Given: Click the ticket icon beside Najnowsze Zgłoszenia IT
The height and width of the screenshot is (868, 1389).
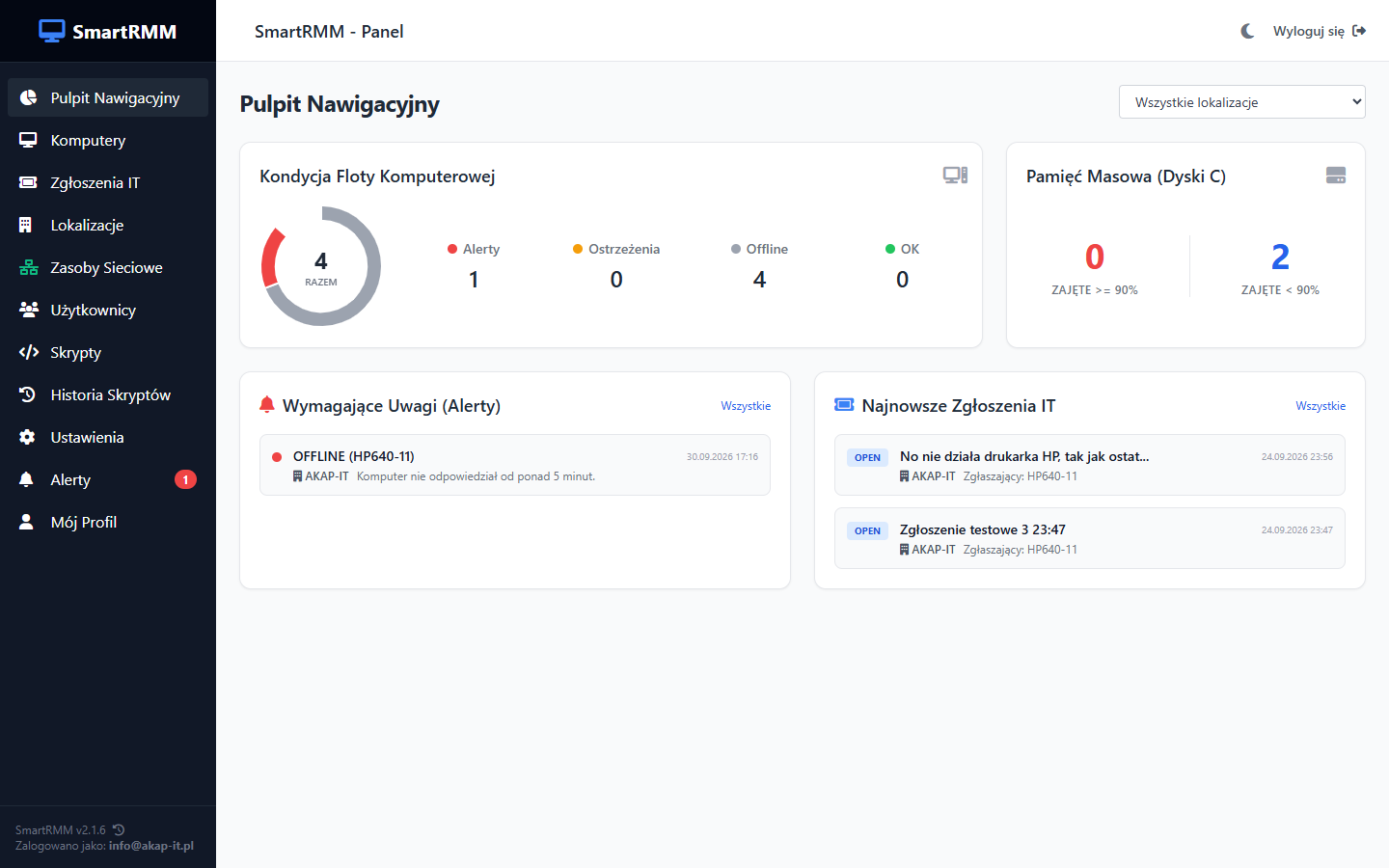Looking at the screenshot, I should coord(844,405).
